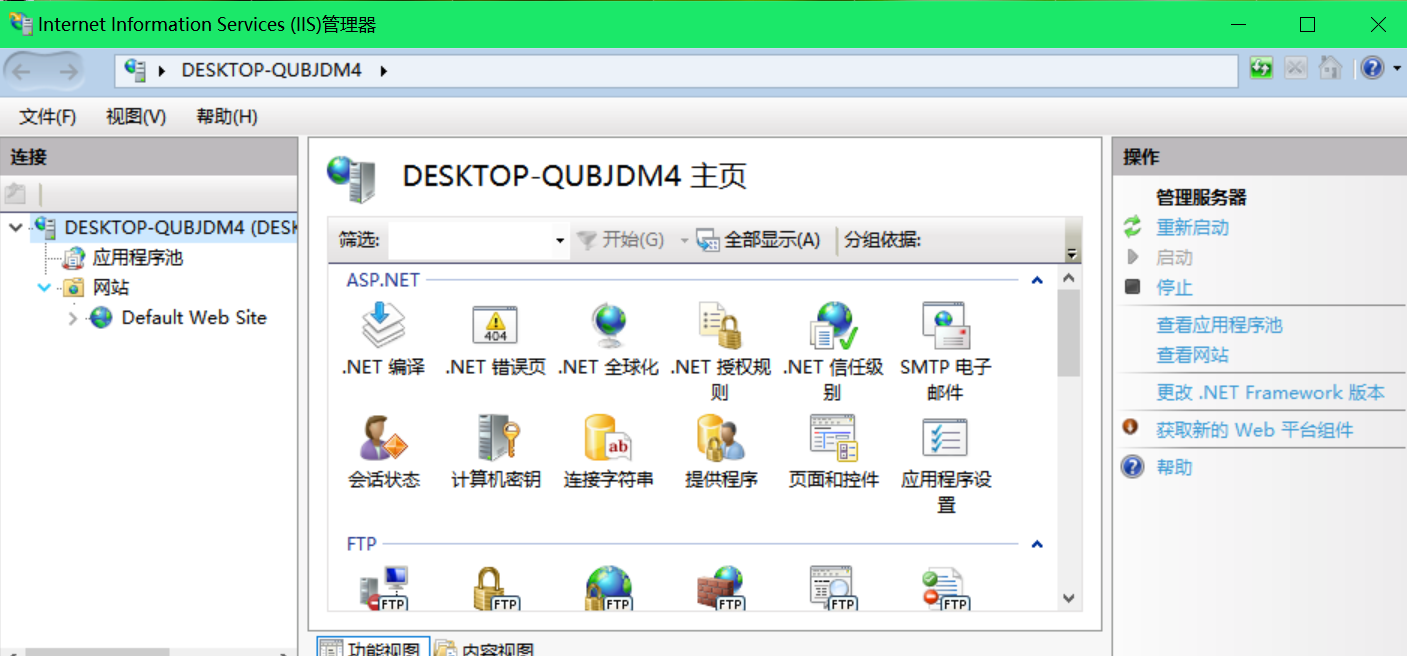Select the 网站 tree item
Screen dimensions: 1407x656
(x=111, y=288)
